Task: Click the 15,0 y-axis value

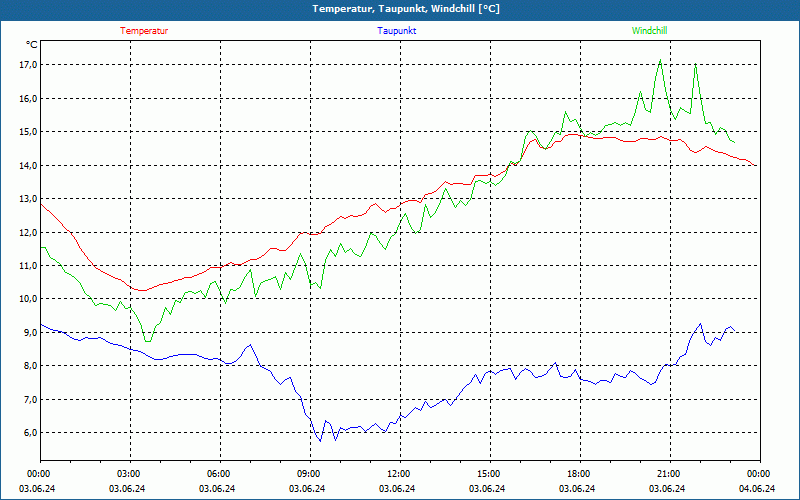Action: click(29, 132)
